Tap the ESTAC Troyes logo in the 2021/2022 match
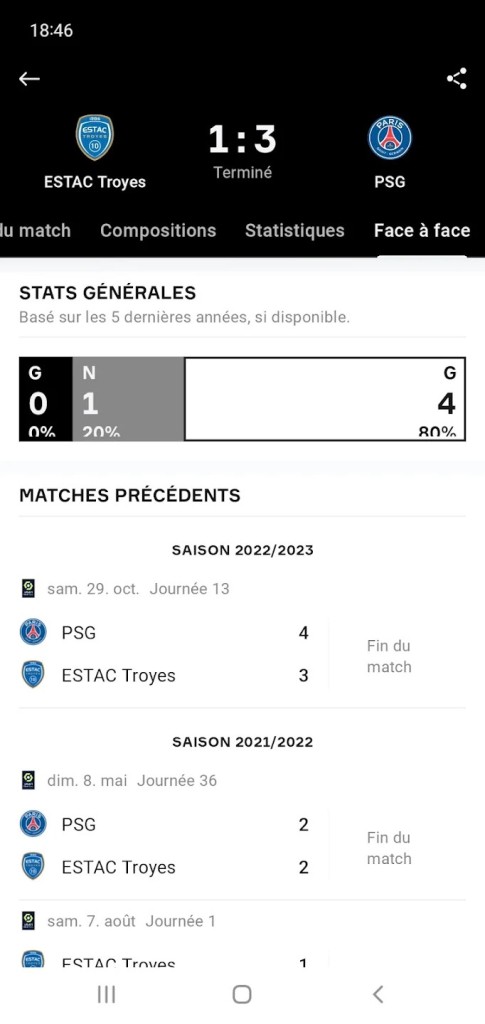The height and width of the screenshot is (1024, 485). (x=33, y=866)
